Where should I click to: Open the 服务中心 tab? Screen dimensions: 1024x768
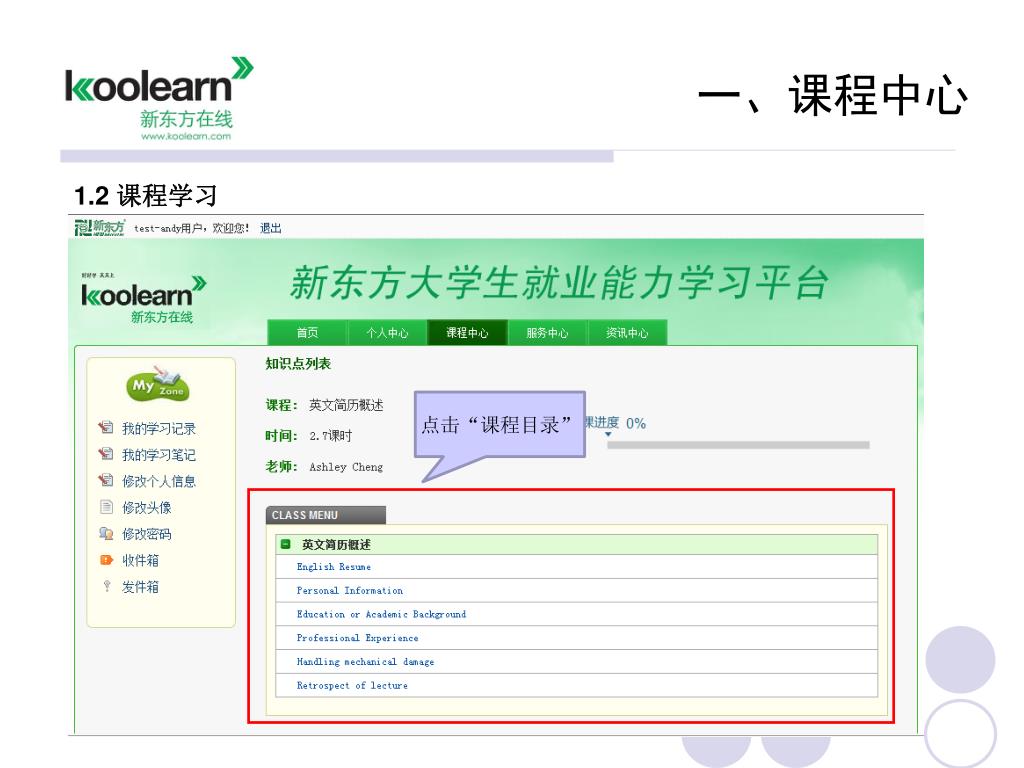pyautogui.click(x=547, y=332)
